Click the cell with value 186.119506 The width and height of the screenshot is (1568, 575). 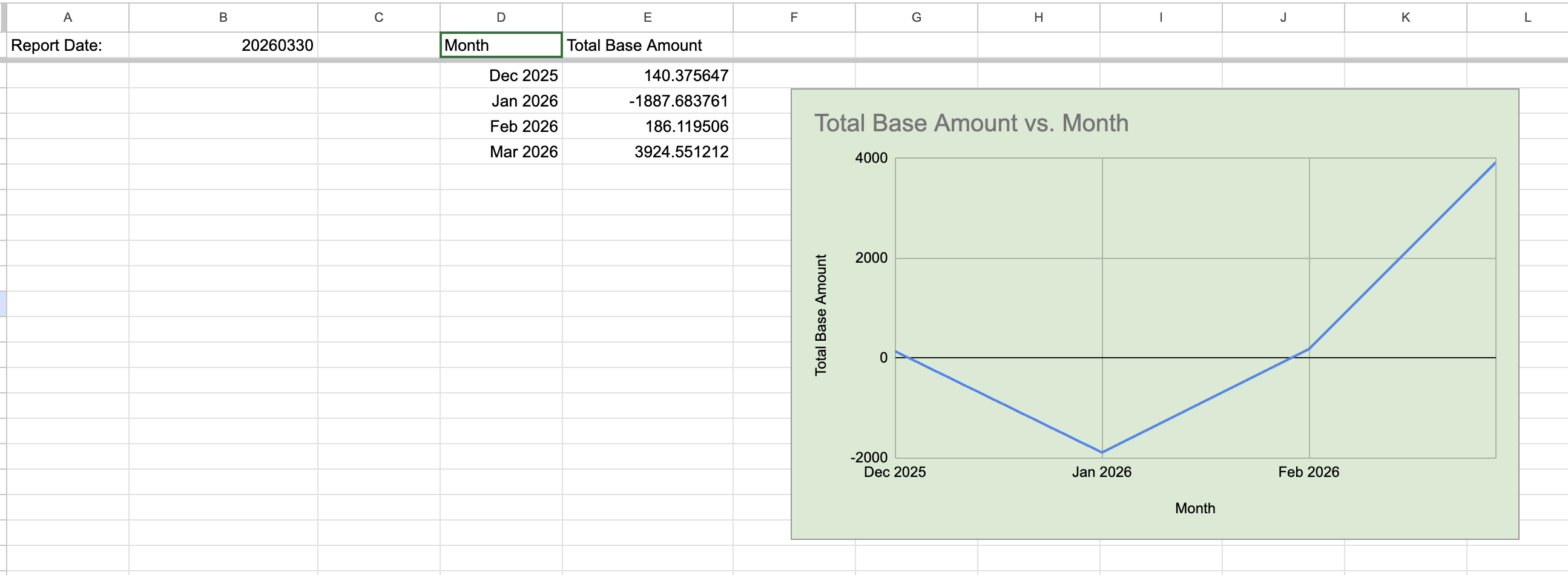point(647,126)
